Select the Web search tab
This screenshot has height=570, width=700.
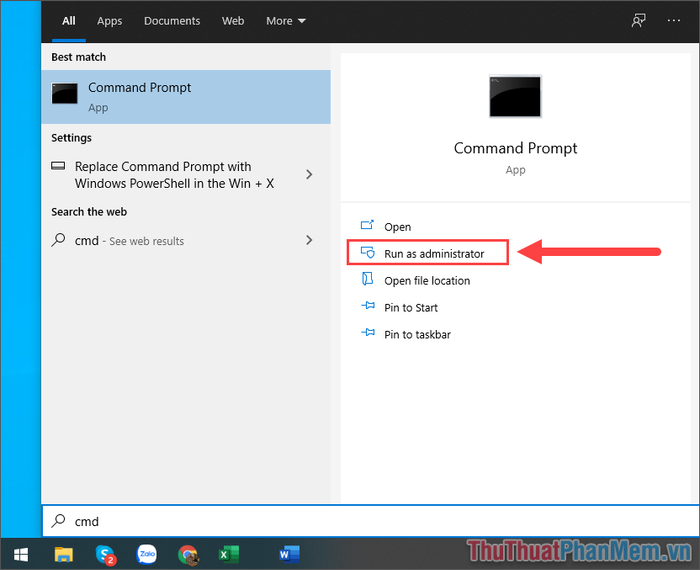point(233,21)
